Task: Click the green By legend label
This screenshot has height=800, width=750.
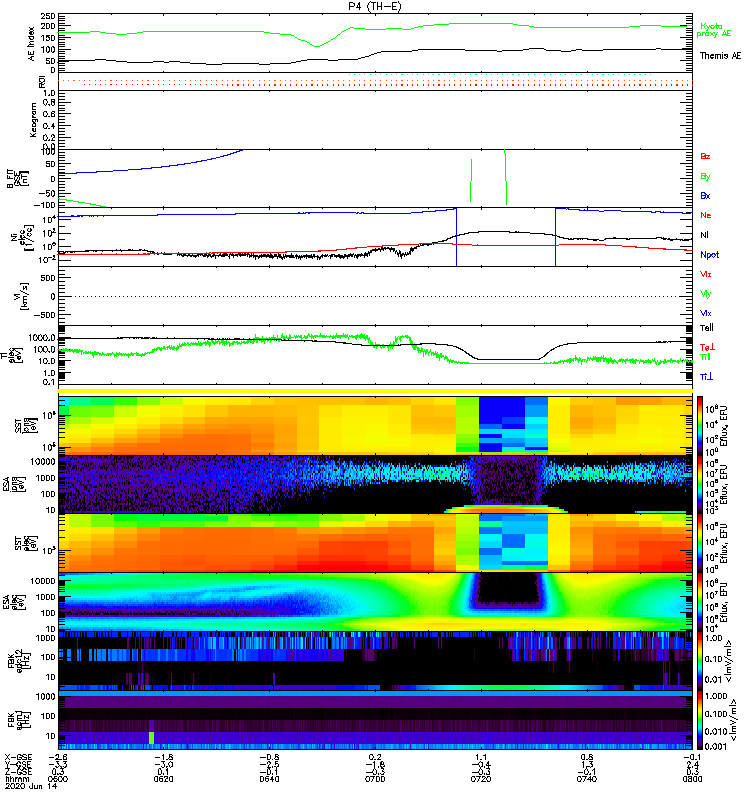Action: [705, 177]
